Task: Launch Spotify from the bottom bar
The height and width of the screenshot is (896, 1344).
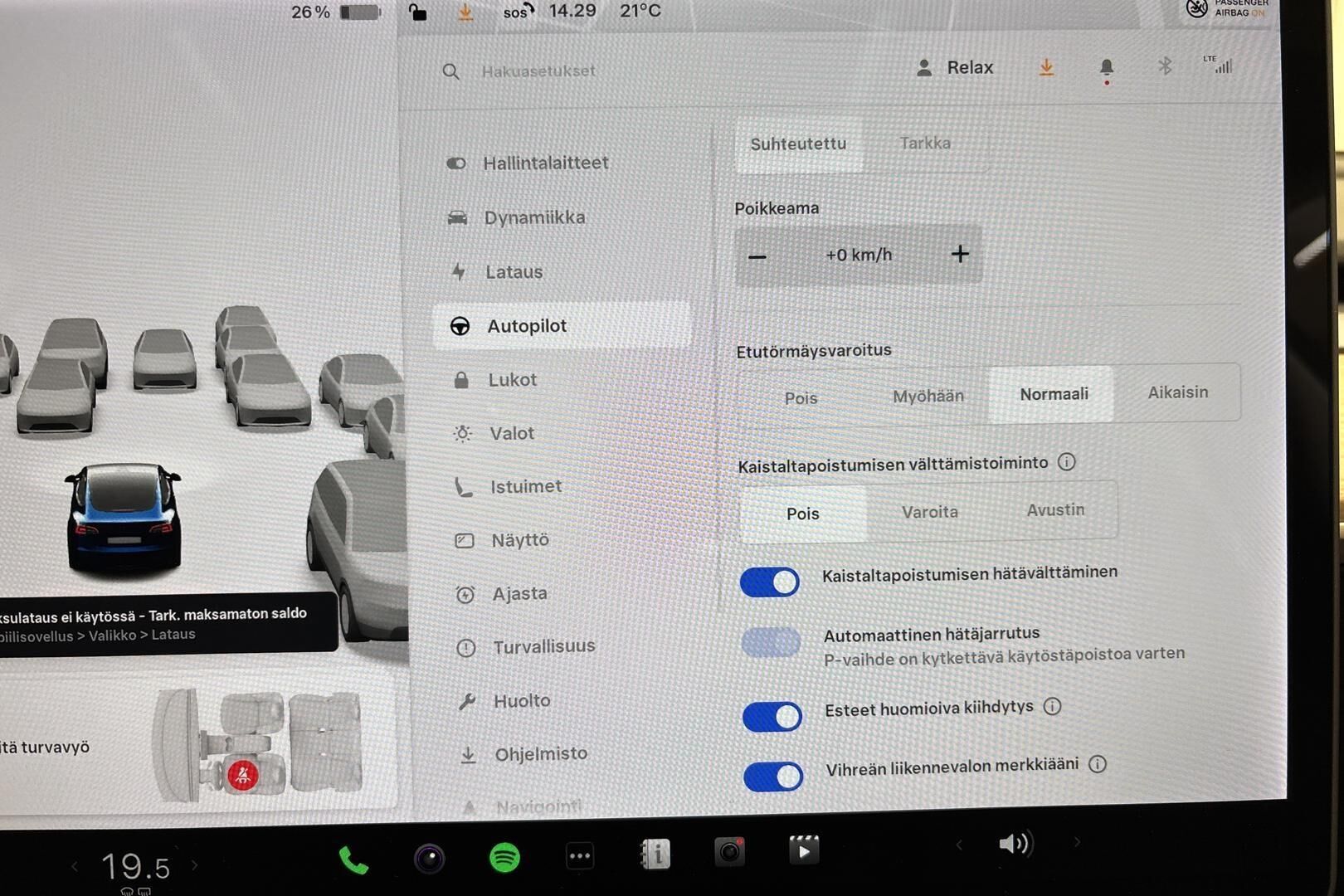Action: pyautogui.click(x=504, y=857)
